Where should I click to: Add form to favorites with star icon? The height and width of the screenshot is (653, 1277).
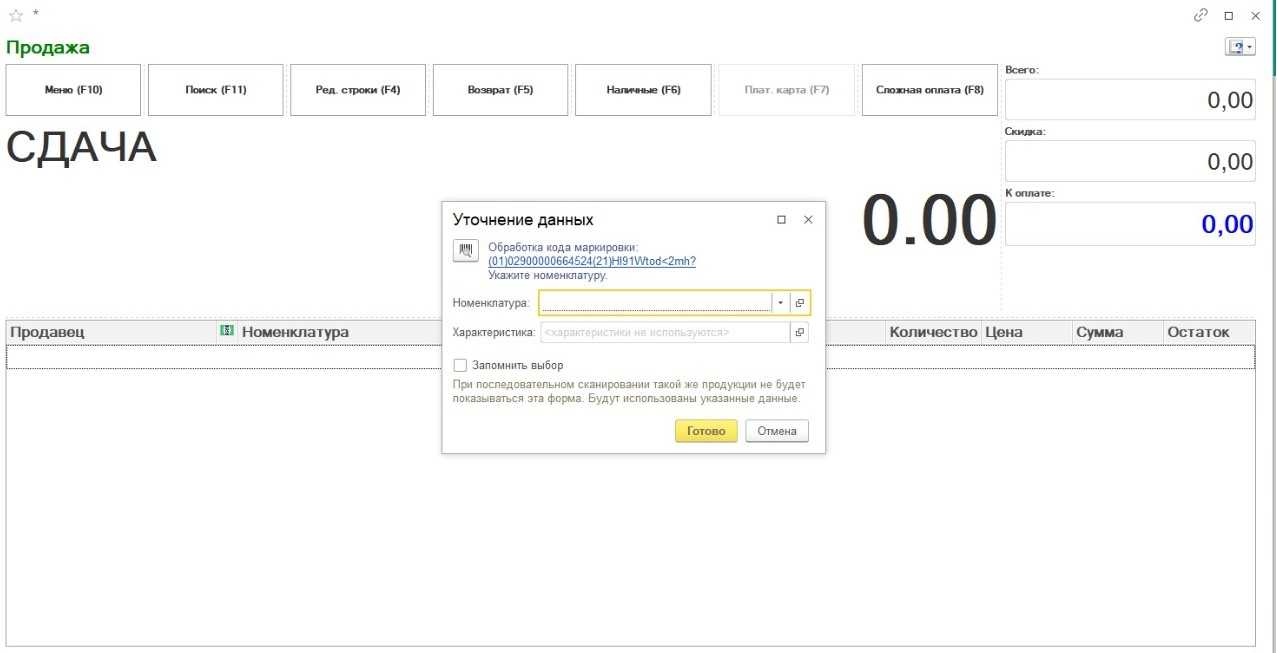pos(15,16)
